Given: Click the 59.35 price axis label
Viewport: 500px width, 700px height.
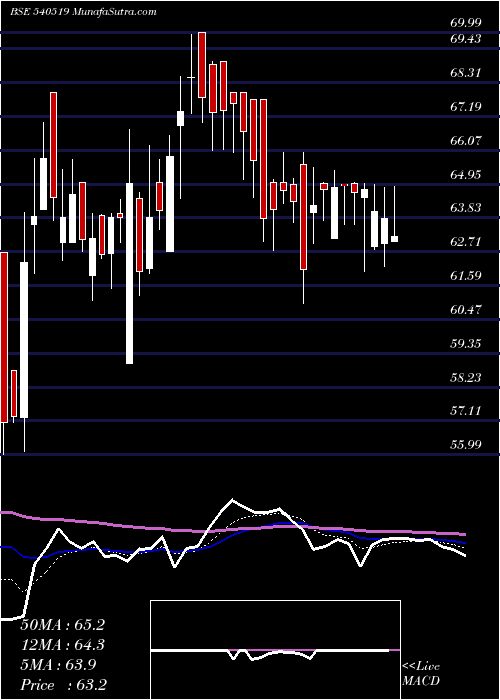Looking at the screenshot, I should pos(465,344).
